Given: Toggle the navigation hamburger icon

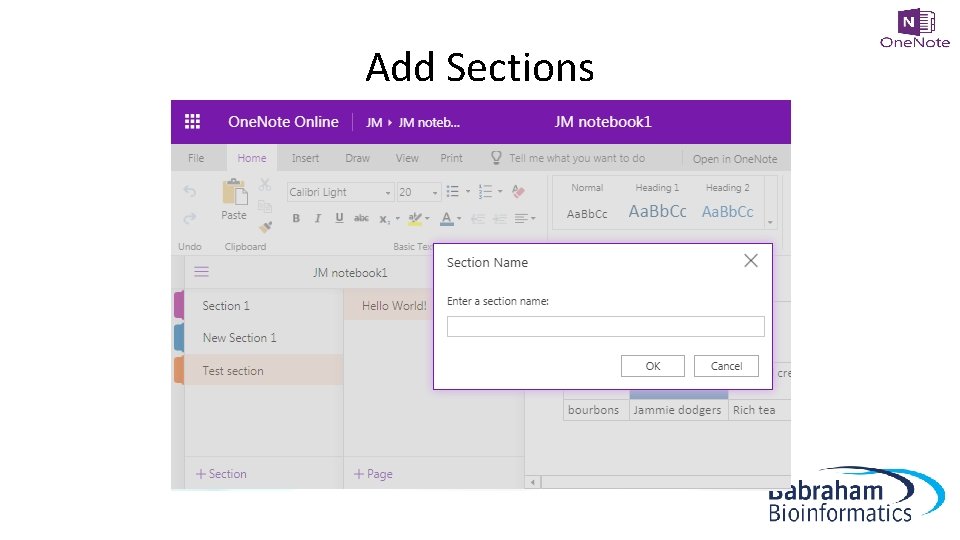Looking at the screenshot, I should click(x=201, y=272).
